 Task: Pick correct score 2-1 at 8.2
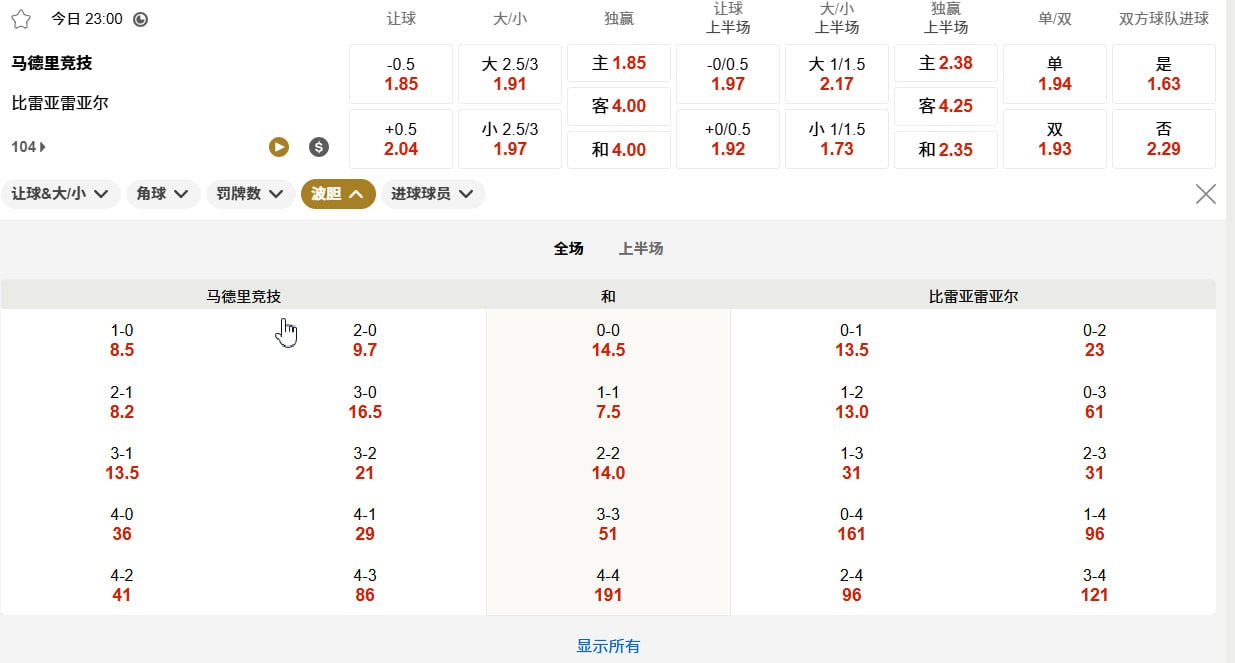click(x=122, y=402)
